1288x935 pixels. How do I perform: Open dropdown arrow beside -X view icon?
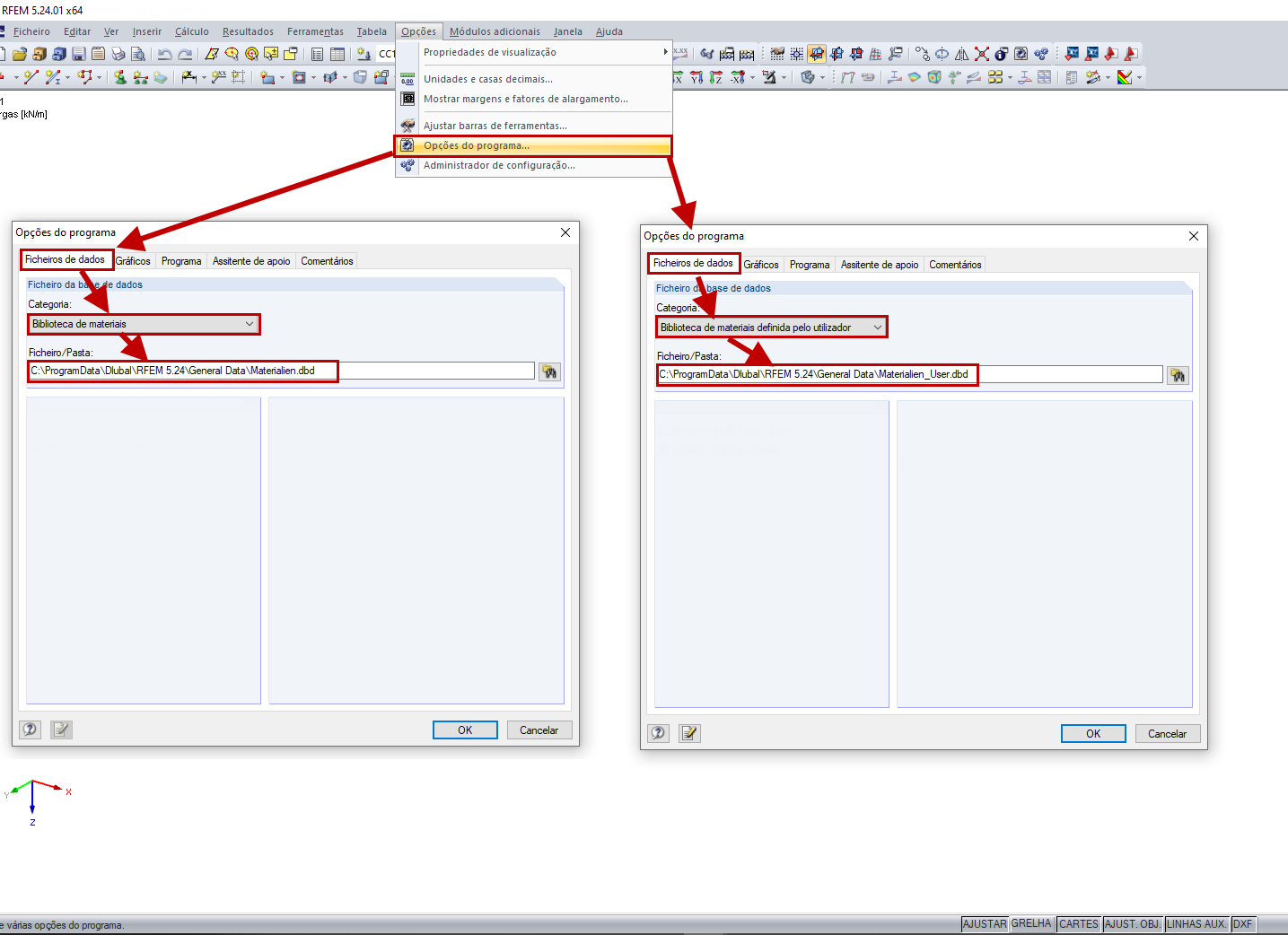point(752,78)
